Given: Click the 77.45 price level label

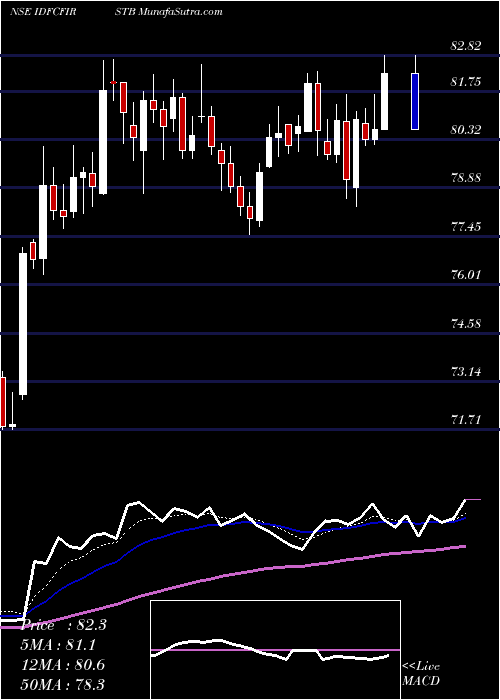Looking at the screenshot, I should click(x=466, y=226).
